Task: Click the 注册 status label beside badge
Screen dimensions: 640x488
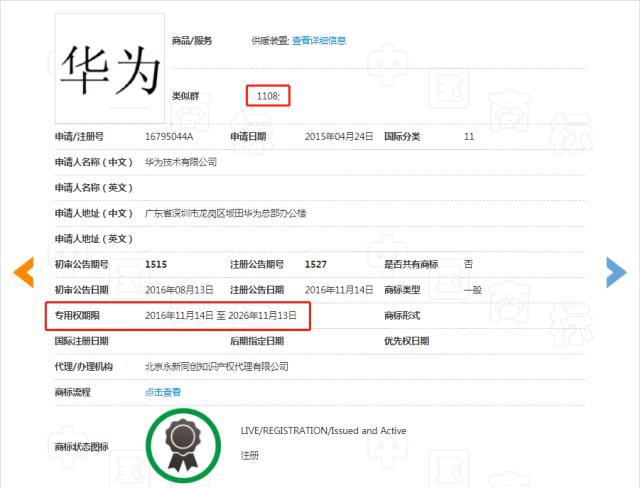Action: pyautogui.click(x=250, y=455)
